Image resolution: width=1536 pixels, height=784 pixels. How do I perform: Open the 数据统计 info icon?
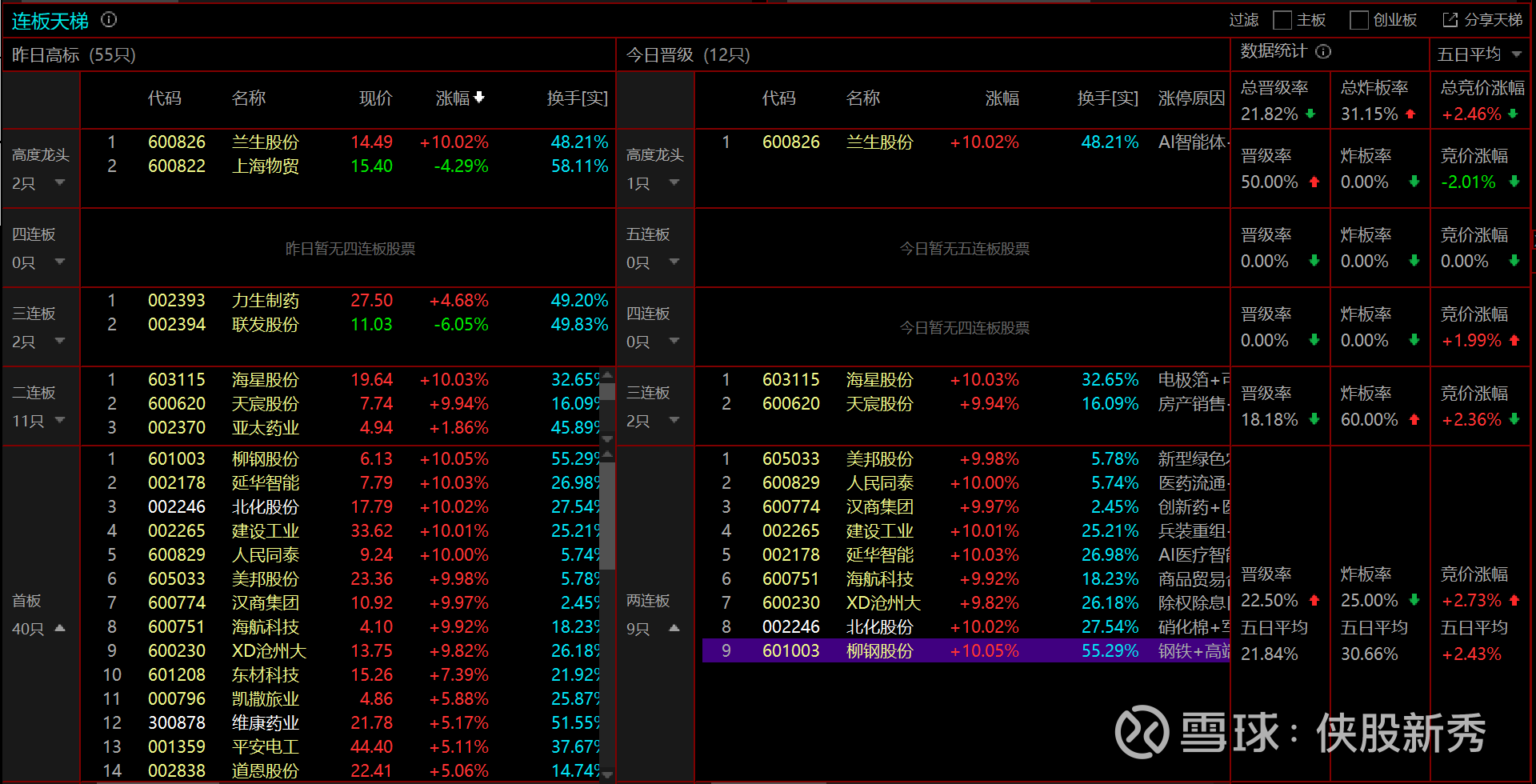1323,52
